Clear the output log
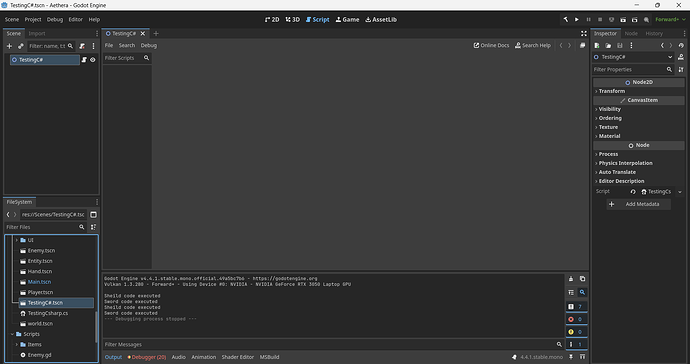Viewport: 690px width, 364px height. [571, 279]
